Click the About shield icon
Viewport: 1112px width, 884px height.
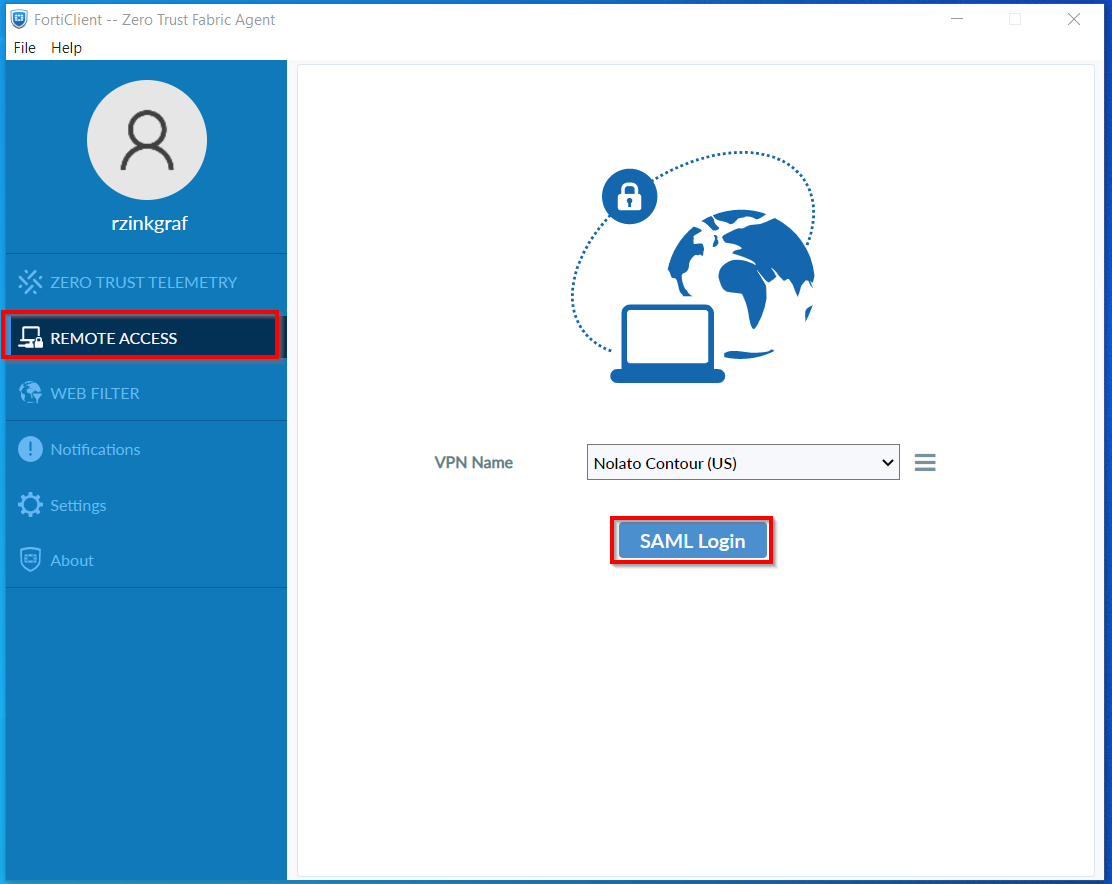pos(30,560)
